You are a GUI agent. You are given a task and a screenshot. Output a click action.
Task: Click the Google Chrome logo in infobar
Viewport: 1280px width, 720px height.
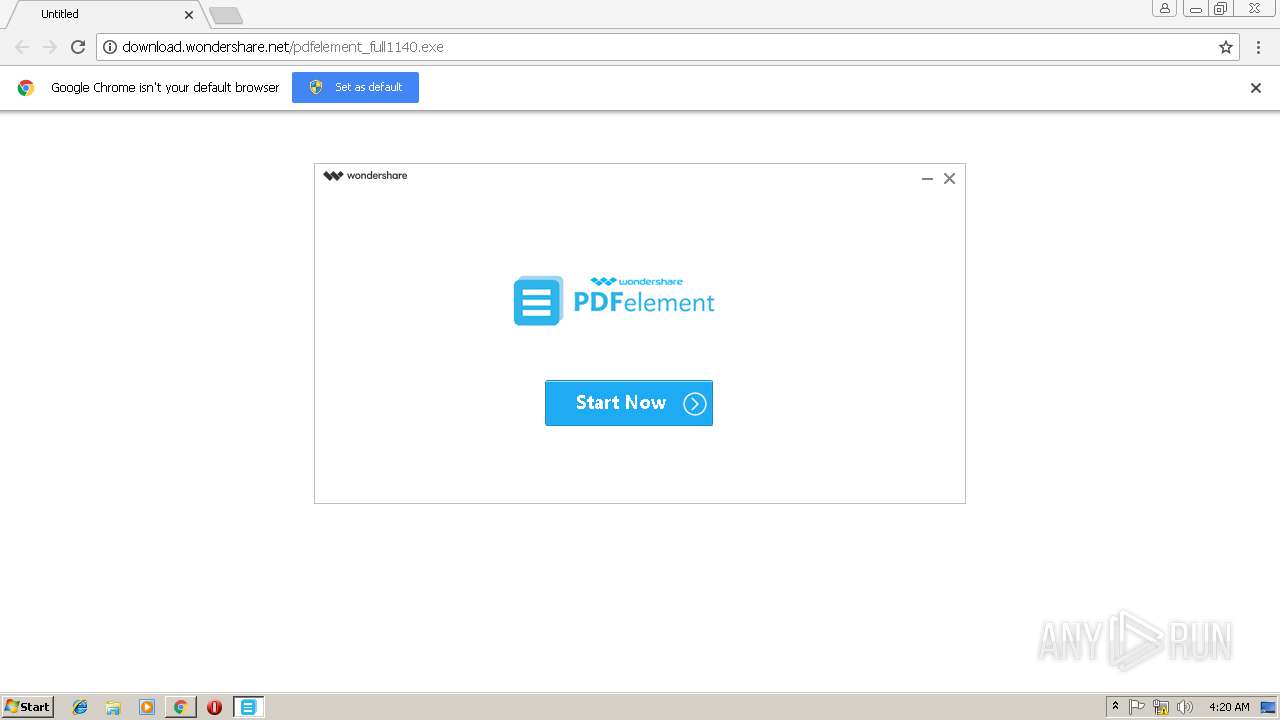(x=26, y=88)
